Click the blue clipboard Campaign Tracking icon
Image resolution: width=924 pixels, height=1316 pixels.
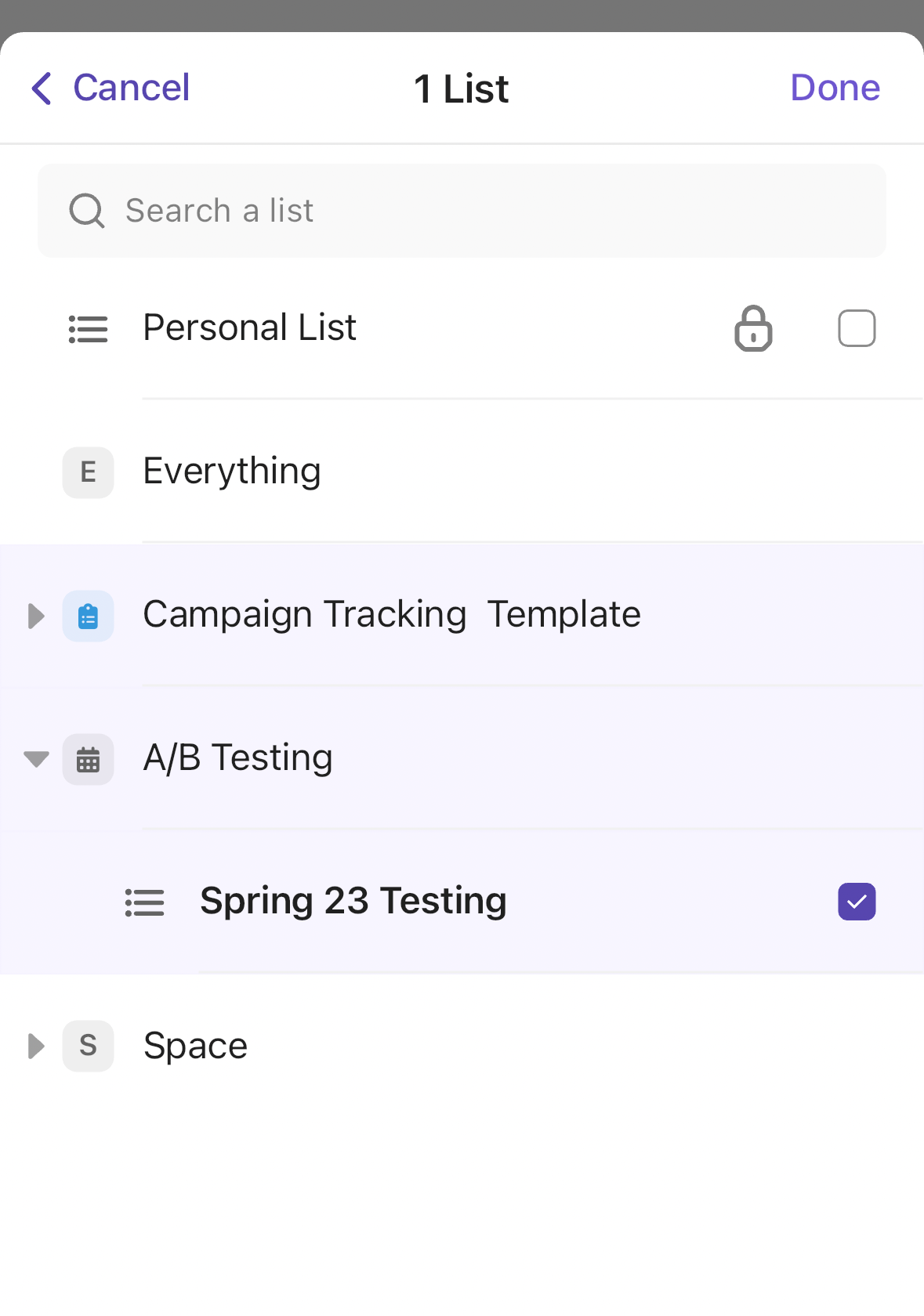[x=88, y=616]
